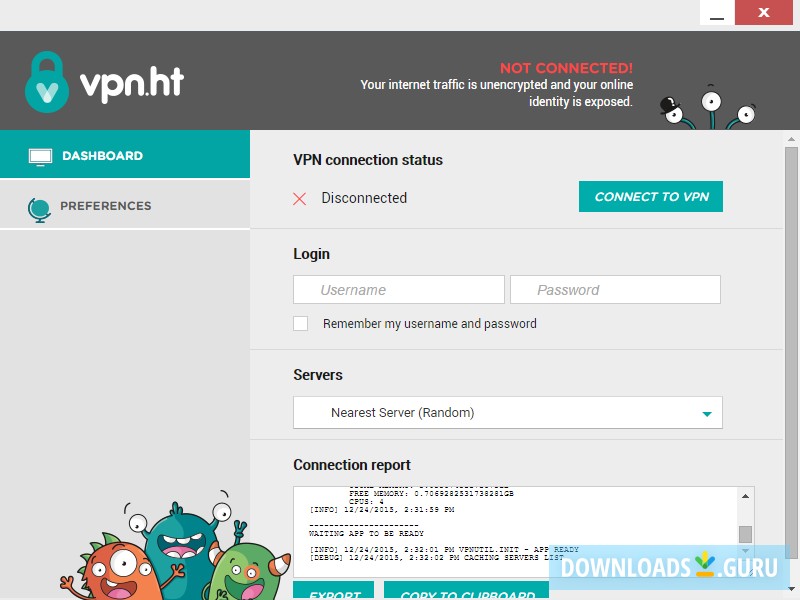800x600 pixels.
Task: Click the red X disconnected status icon
Action: [x=299, y=198]
